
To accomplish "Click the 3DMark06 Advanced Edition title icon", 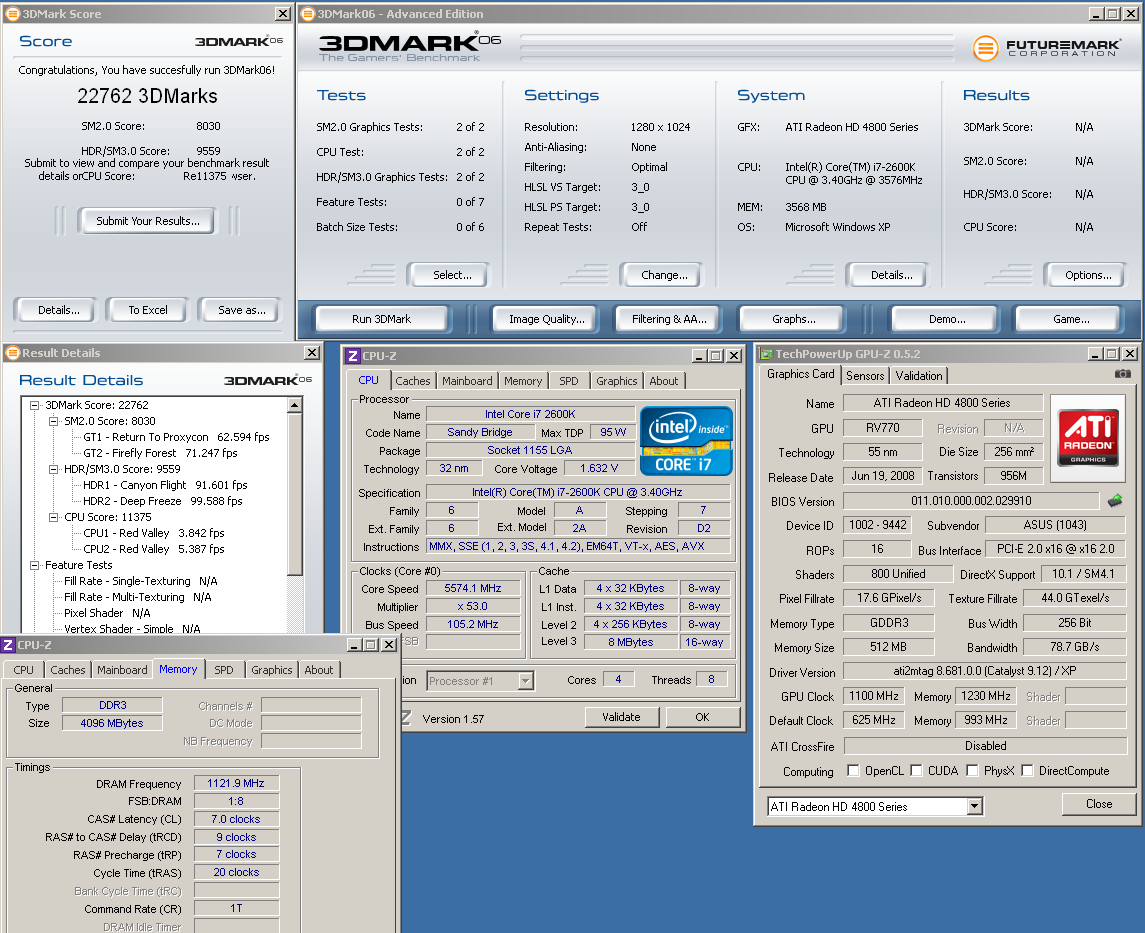I will pos(307,14).
